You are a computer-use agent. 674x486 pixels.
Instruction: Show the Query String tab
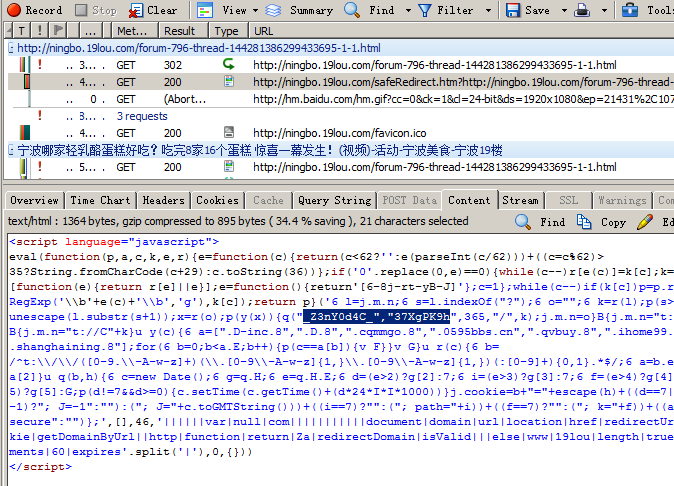[x=334, y=200]
